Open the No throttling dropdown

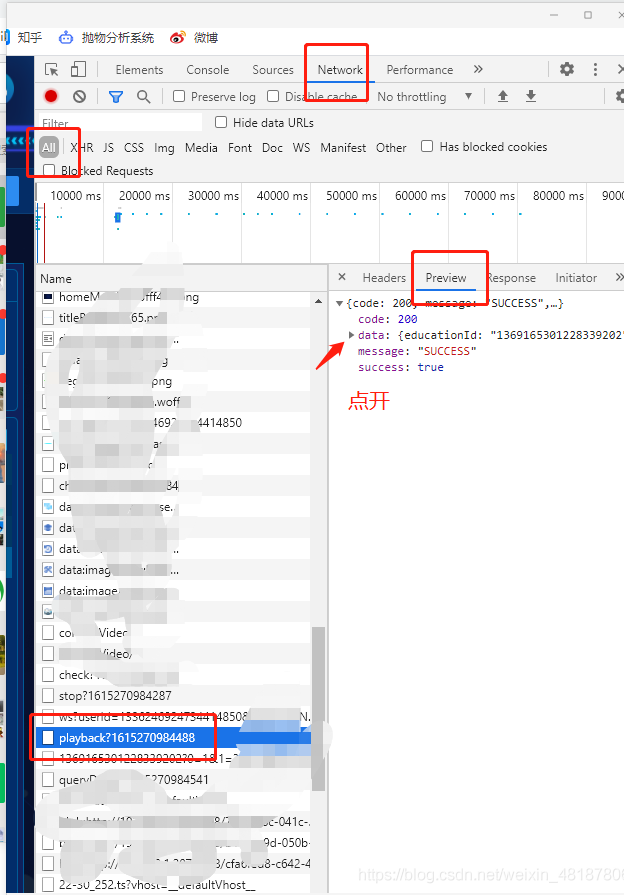(x=425, y=96)
